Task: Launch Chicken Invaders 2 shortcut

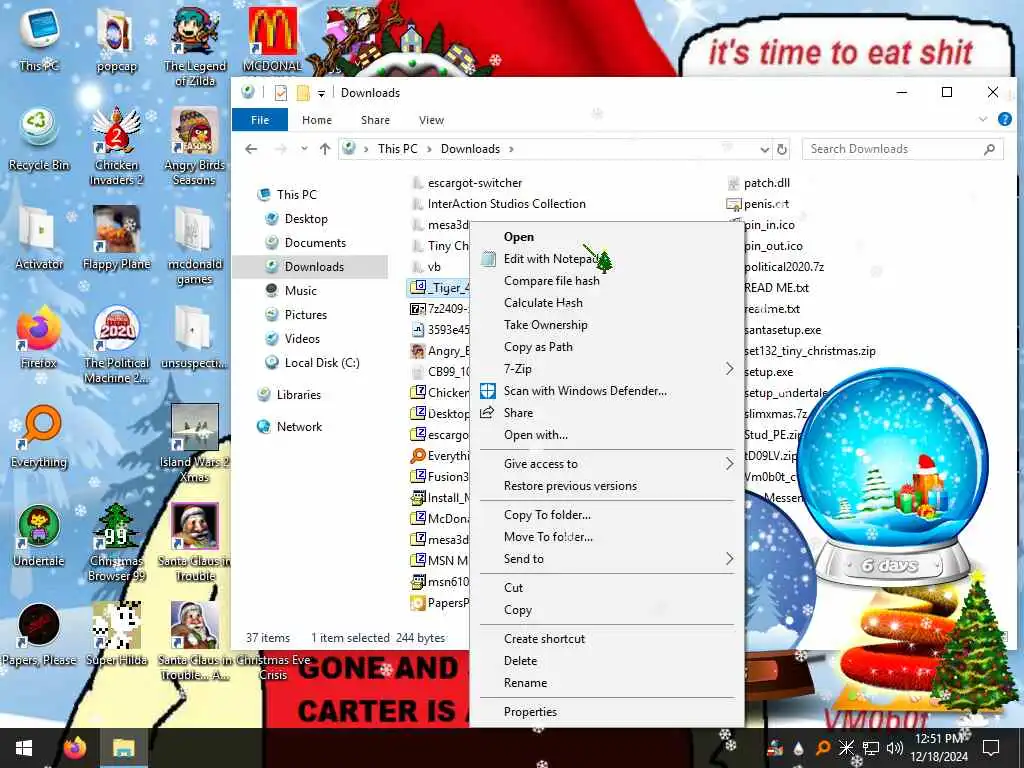Action: 116,145
